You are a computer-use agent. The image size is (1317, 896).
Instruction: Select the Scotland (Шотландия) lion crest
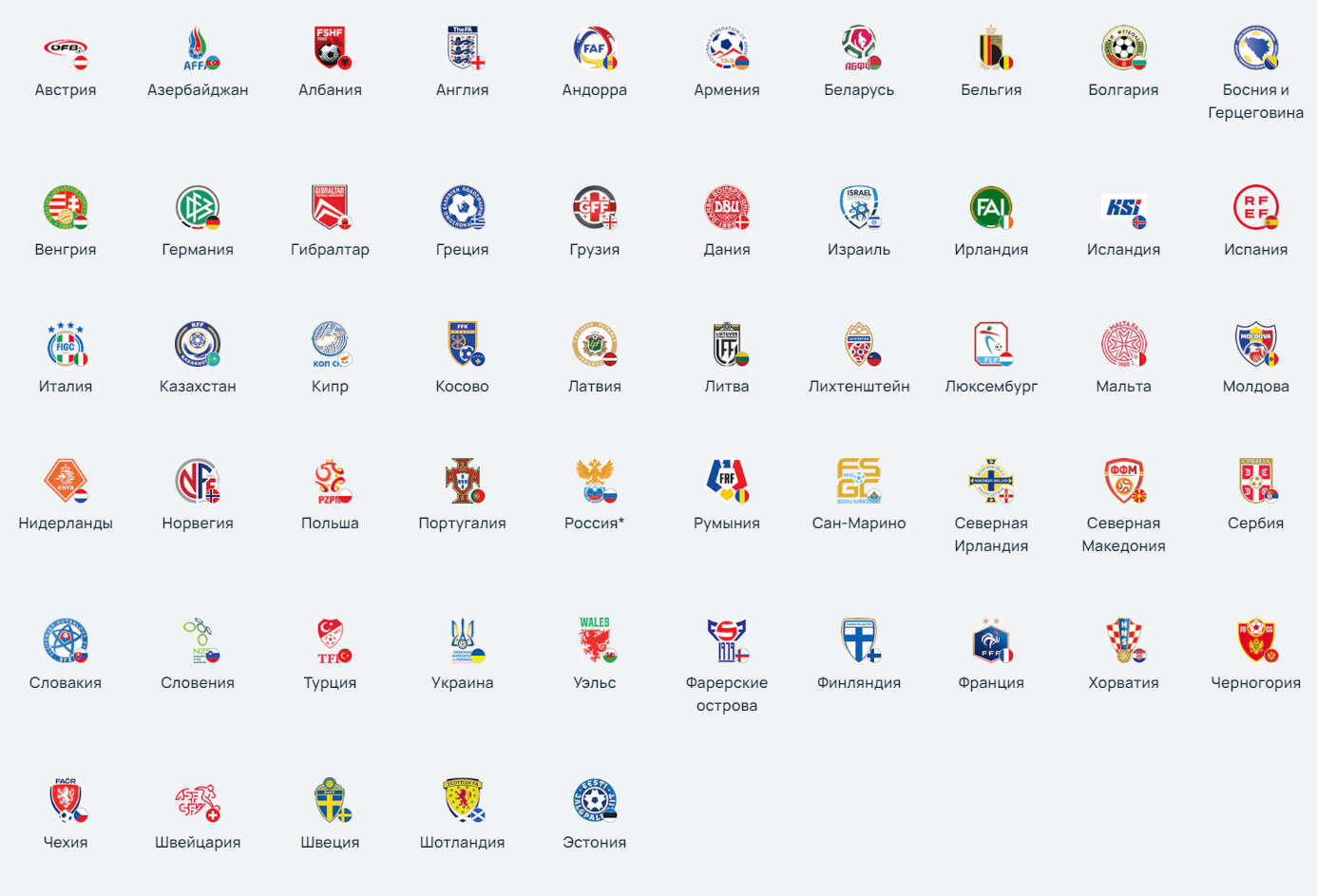[x=463, y=801]
